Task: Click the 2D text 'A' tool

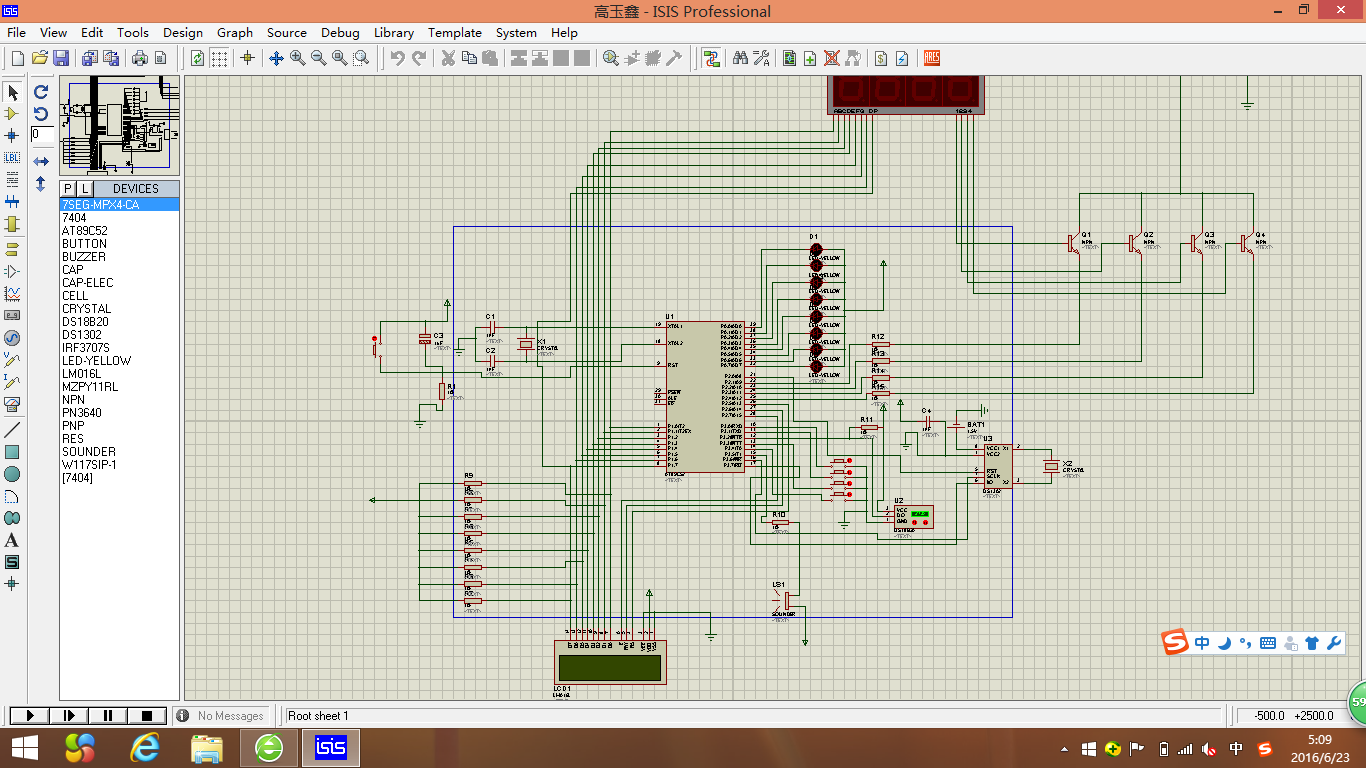Action: 12,540
